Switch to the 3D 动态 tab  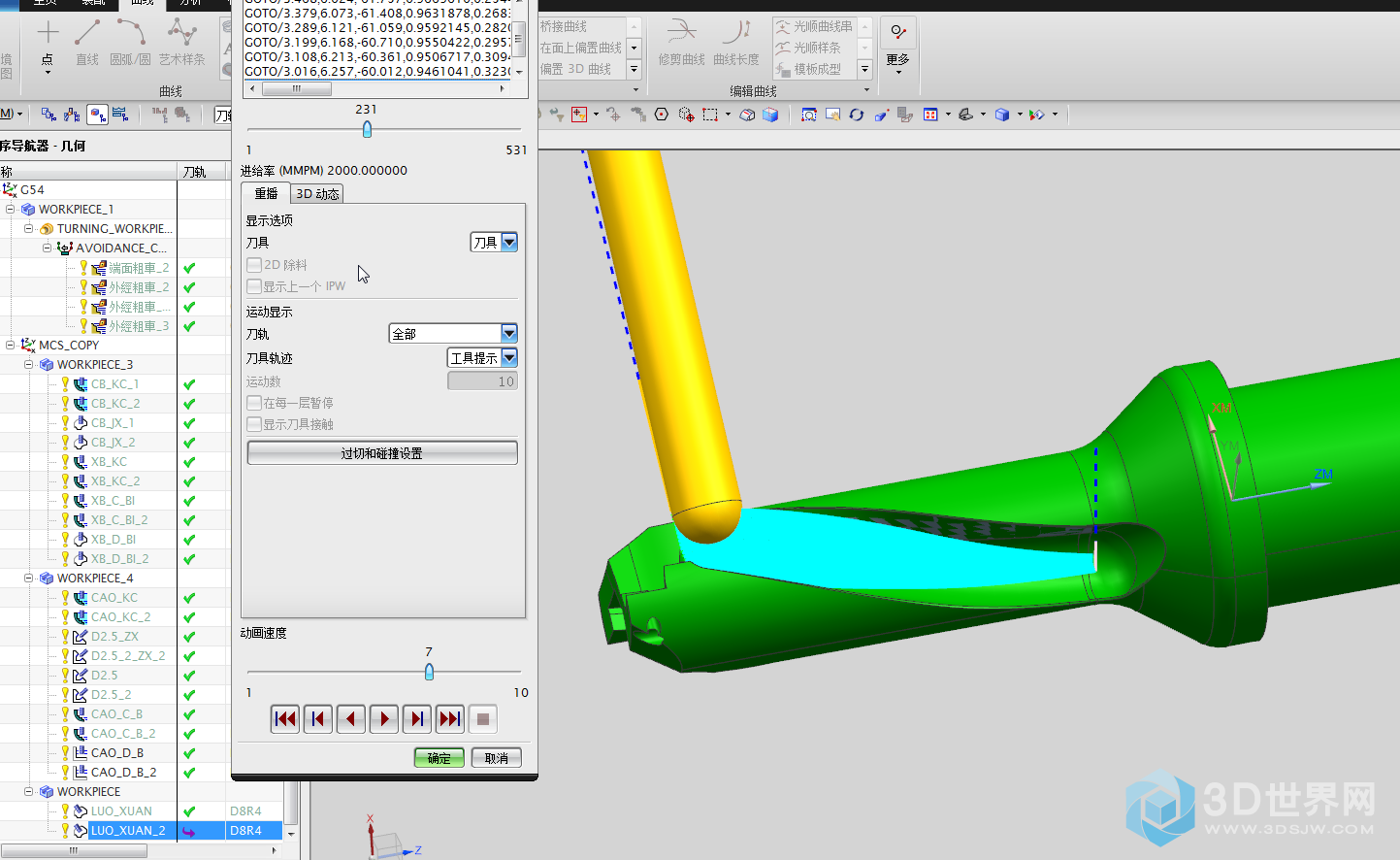tap(317, 193)
